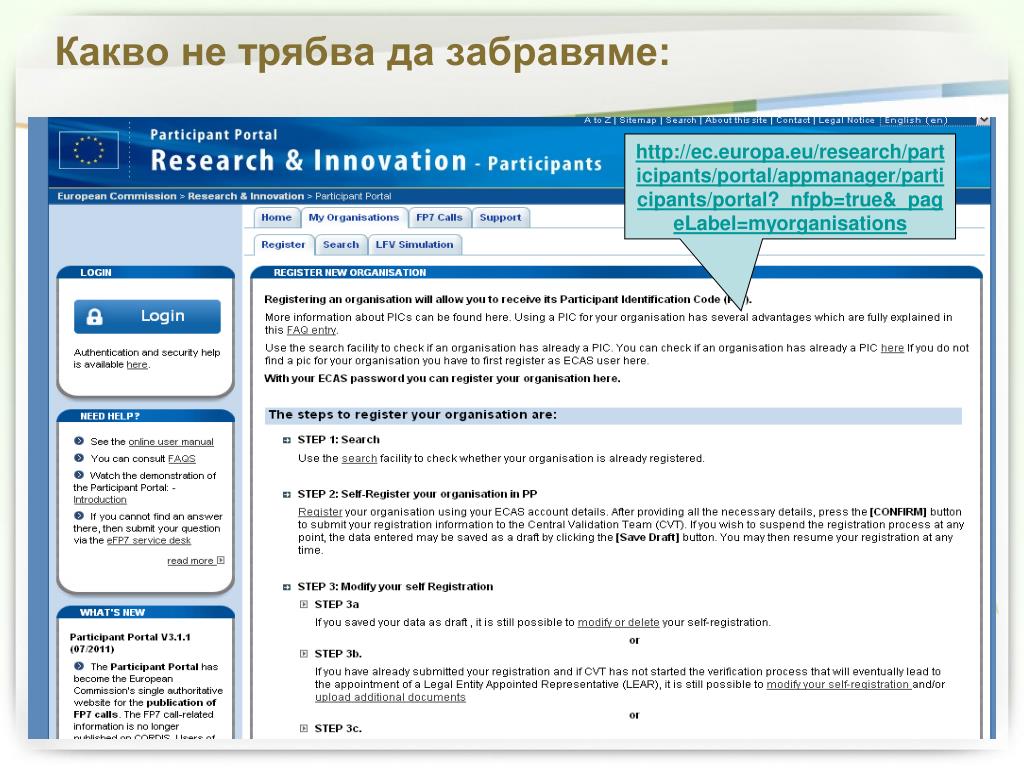
Task: Expand STEP 2: Self-Register your organisation
Action: tap(286, 494)
